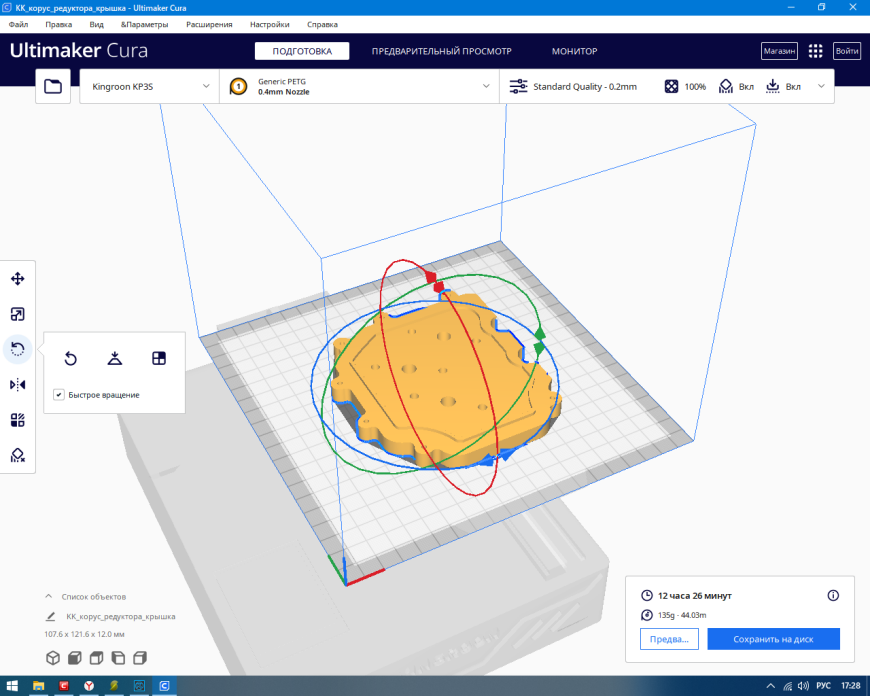This screenshot has width=870, height=696.
Task: Select the Move tool in left toolbar
Action: pos(18,279)
